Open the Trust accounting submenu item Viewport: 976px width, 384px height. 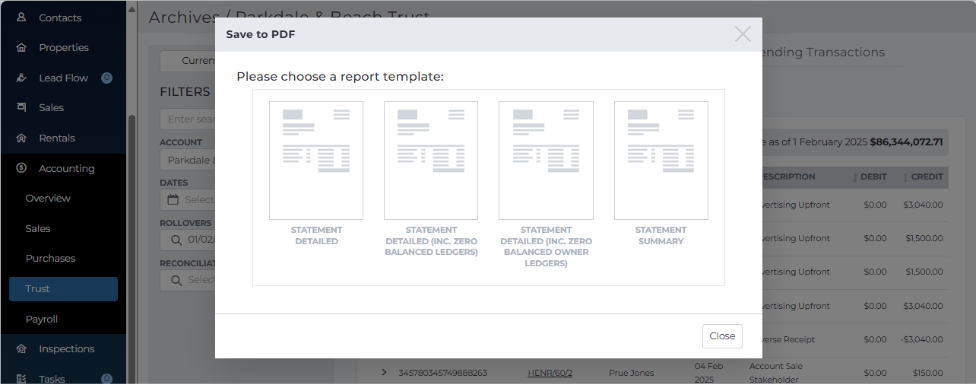point(63,289)
